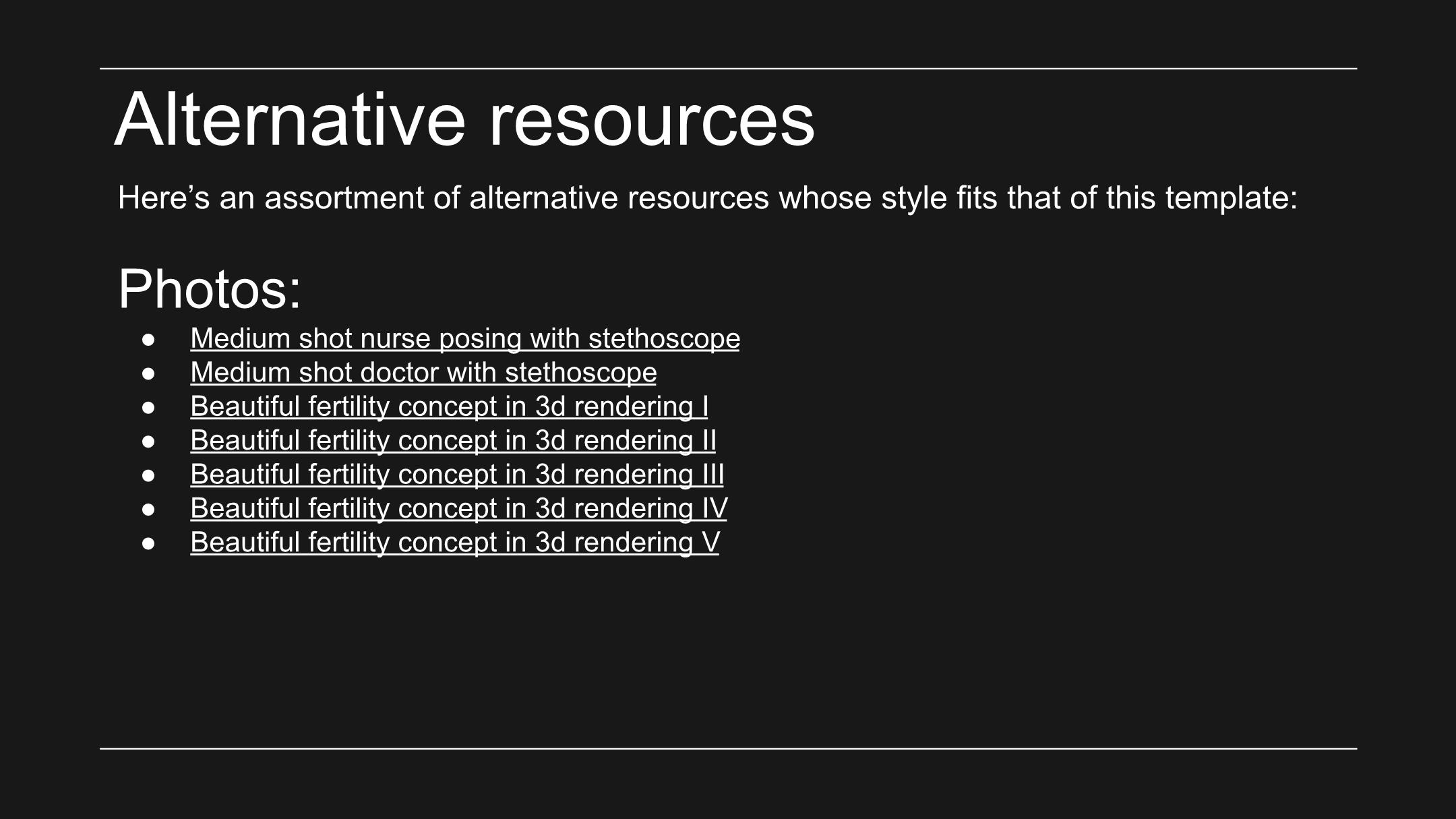Click the bottom horizontal divider line
1456x819 pixels.
728,748
